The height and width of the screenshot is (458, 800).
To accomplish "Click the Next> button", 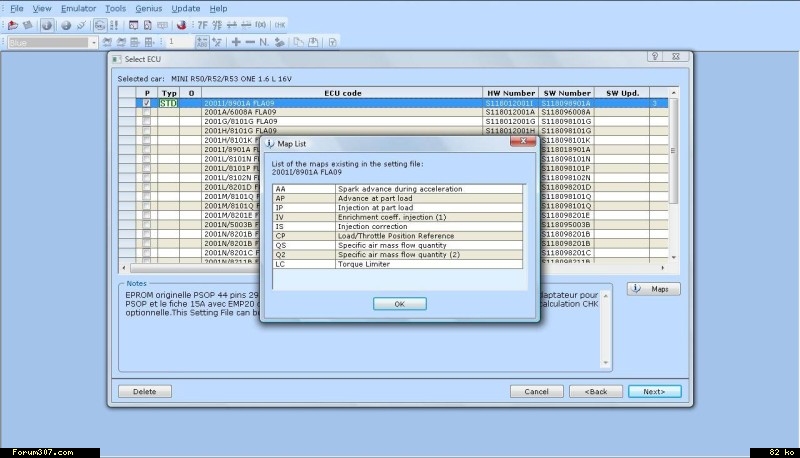I will [654, 391].
